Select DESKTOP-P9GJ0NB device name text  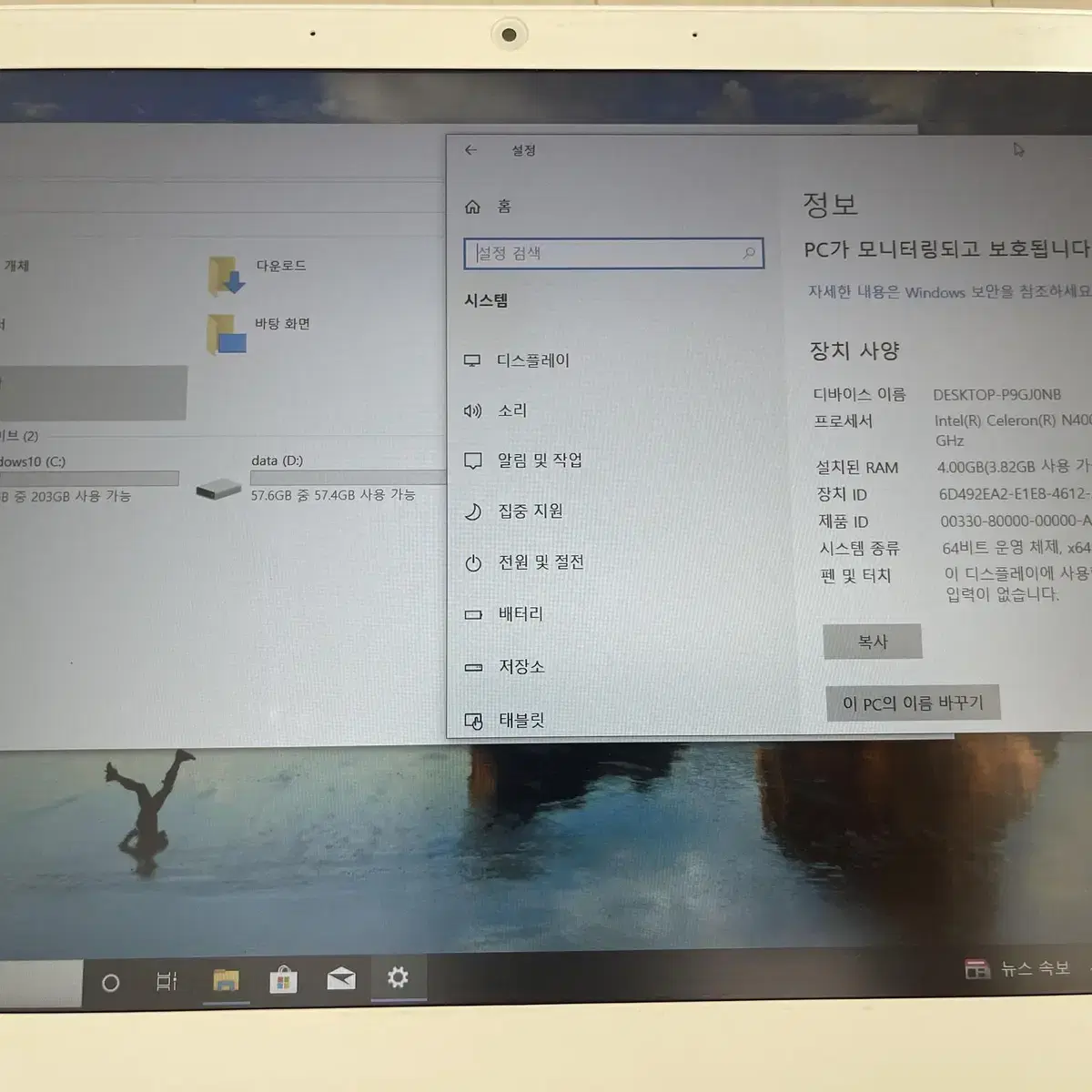pyautogui.click(x=997, y=395)
